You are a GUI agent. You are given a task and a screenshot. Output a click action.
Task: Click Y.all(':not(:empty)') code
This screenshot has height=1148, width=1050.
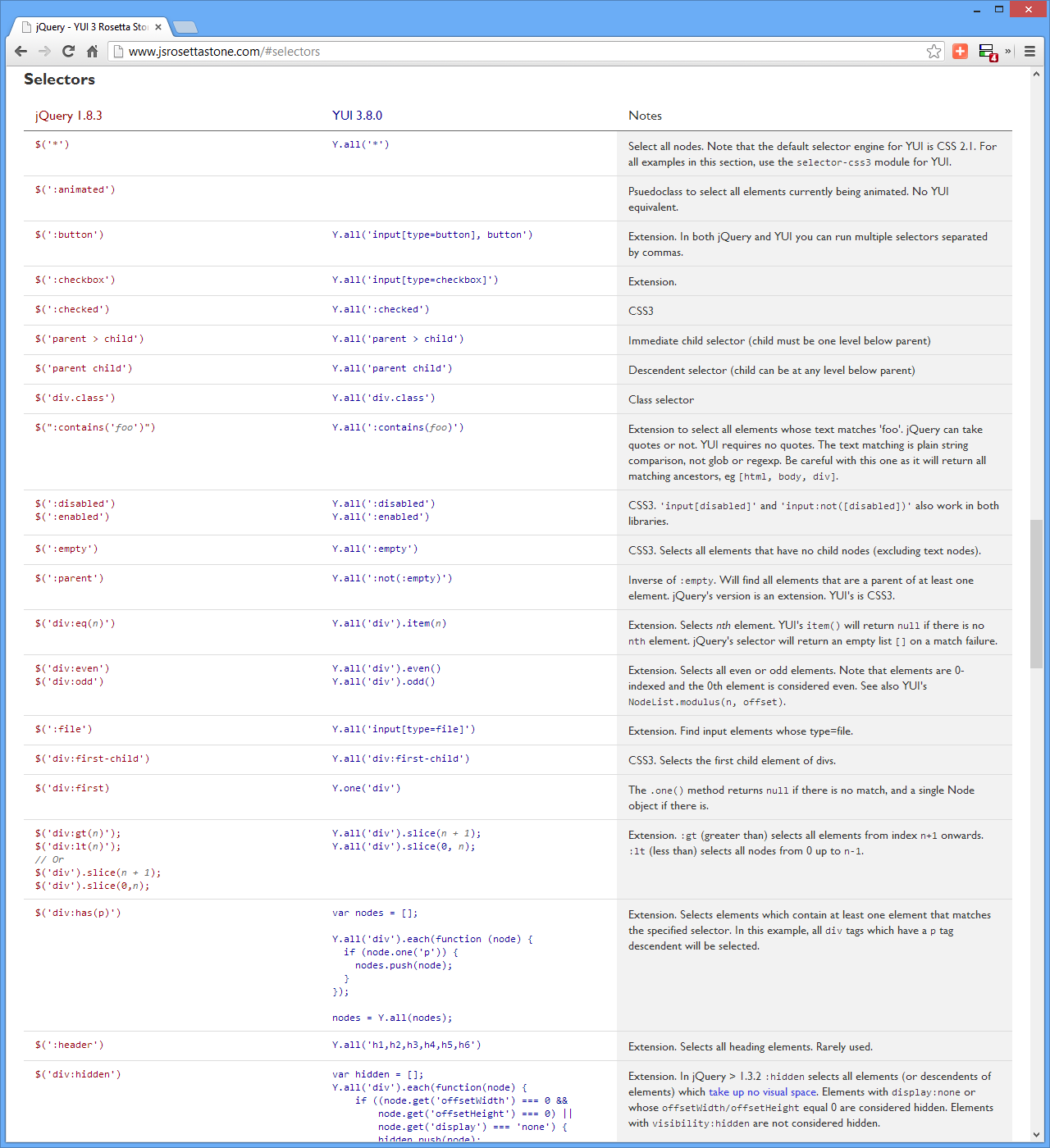click(x=392, y=578)
